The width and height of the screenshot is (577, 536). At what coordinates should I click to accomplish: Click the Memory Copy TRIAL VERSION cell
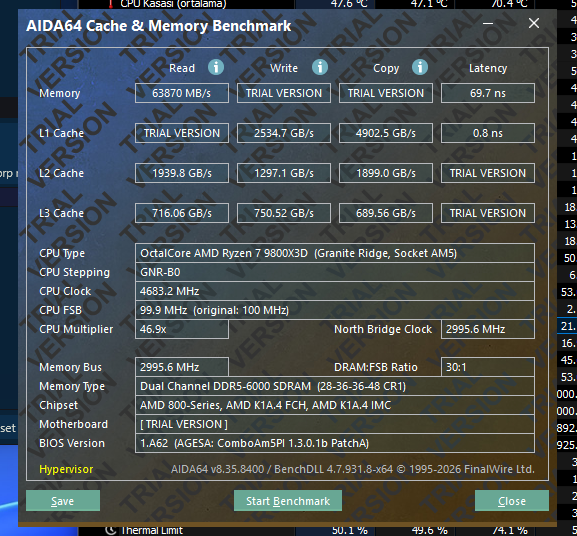click(386, 93)
